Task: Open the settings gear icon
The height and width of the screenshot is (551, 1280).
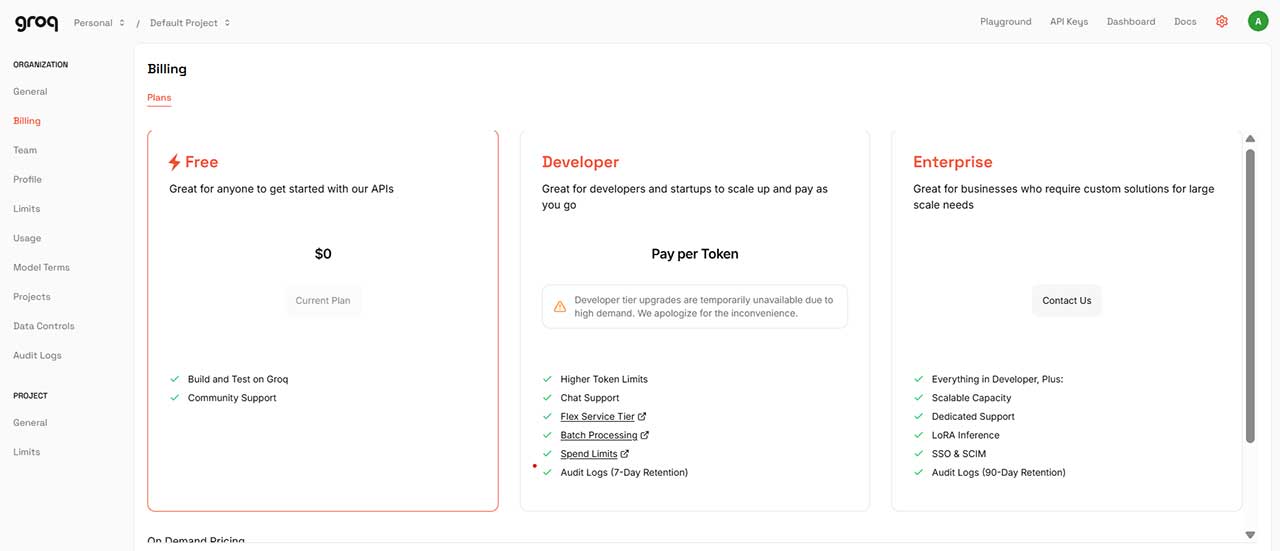Action: pyautogui.click(x=1221, y=21)
